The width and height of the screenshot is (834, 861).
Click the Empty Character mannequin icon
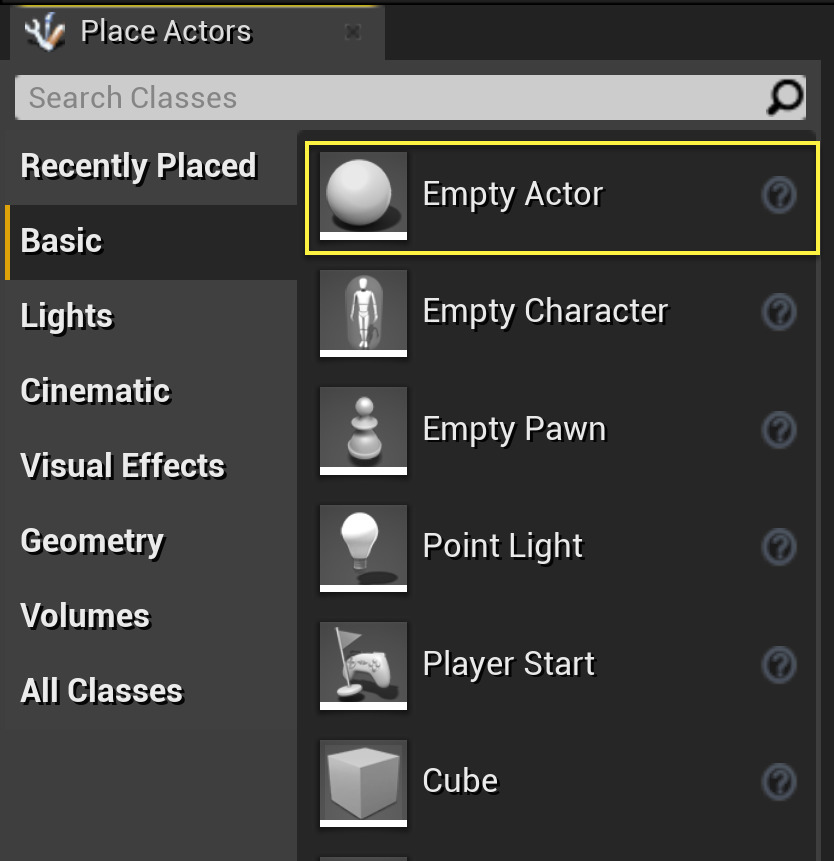click(363, 312)
